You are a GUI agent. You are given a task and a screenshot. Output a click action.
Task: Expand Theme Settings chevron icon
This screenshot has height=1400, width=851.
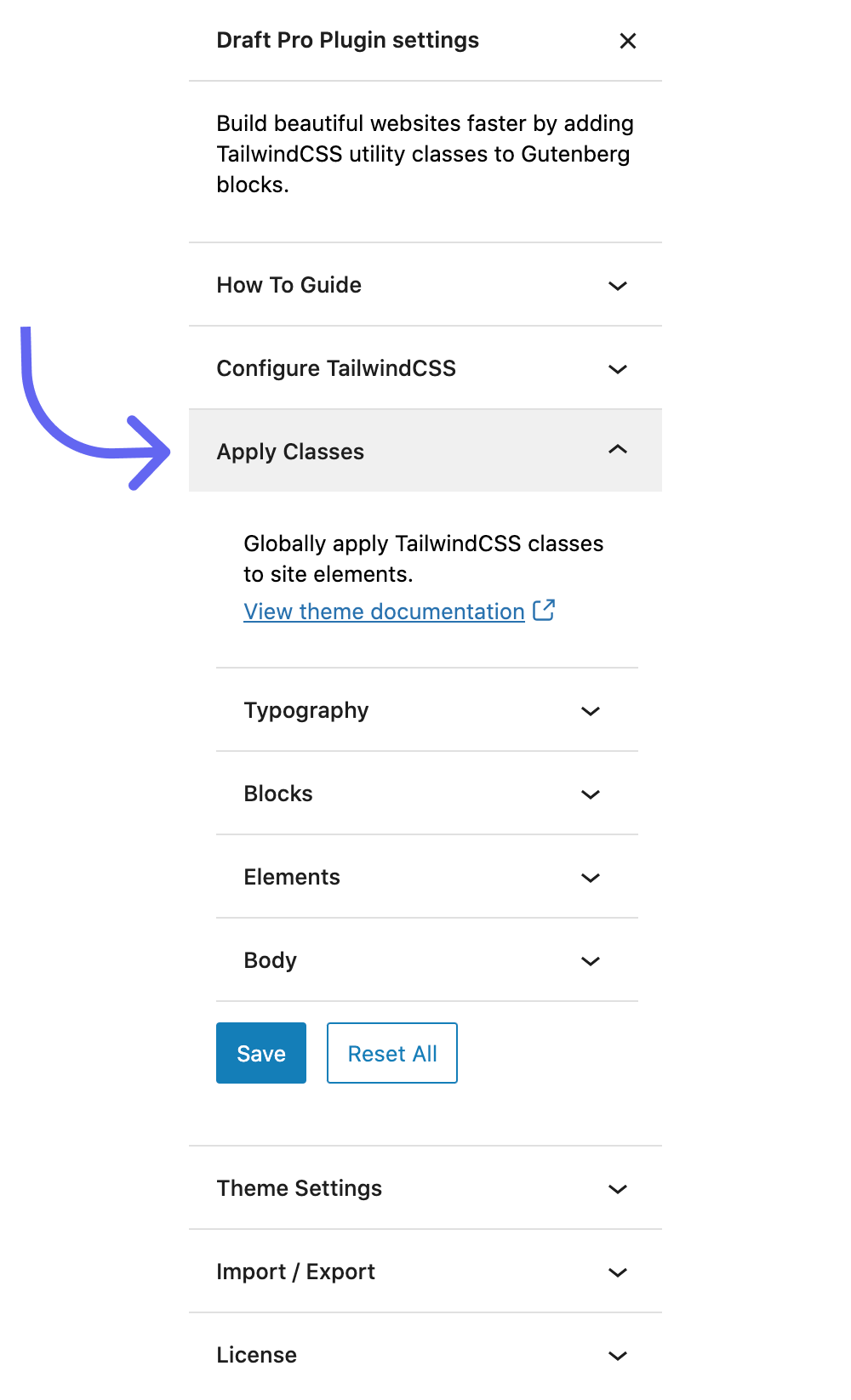click(x=618, y=1189)
